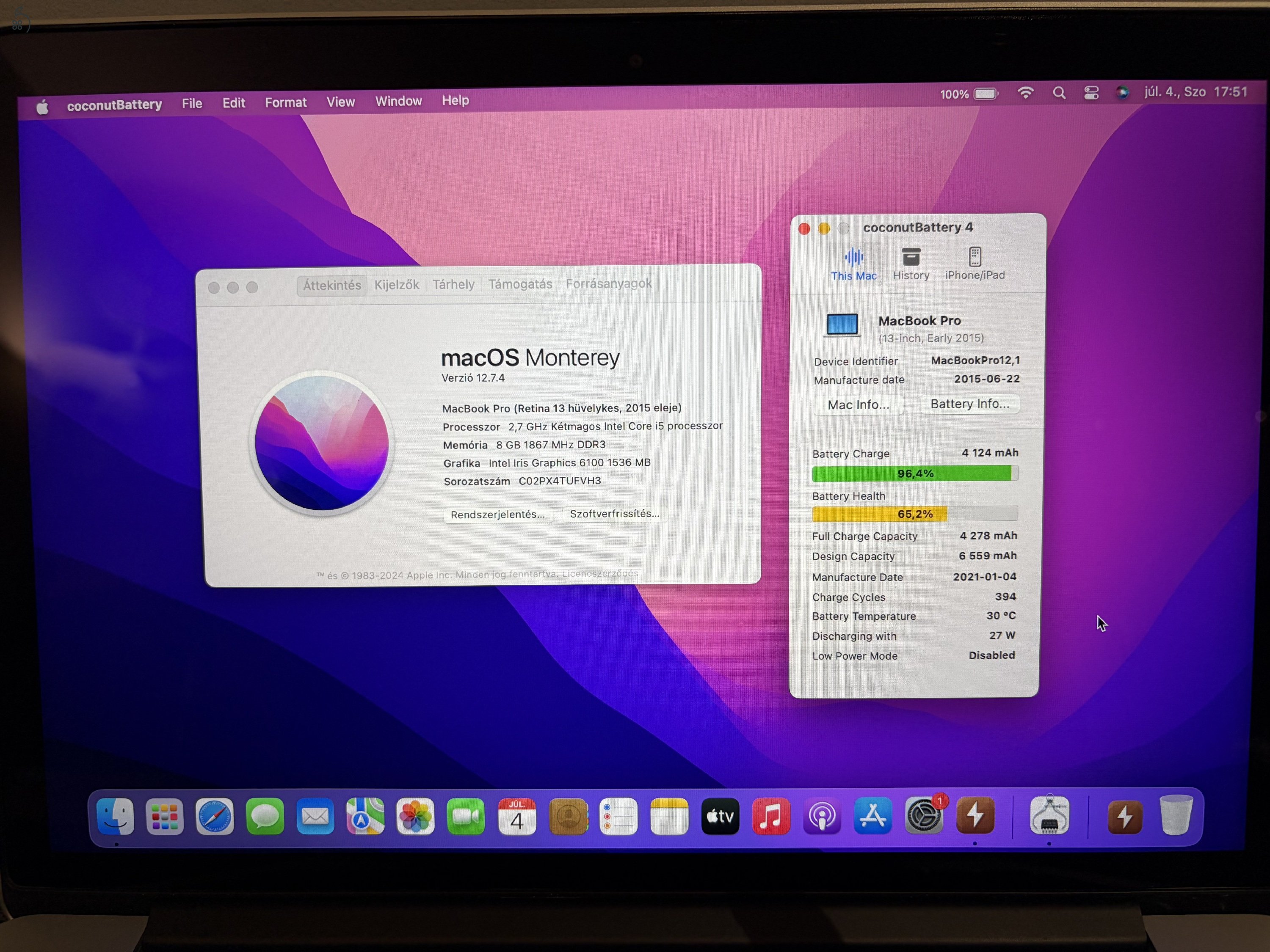Viewport: 1270px width, 952px height.
Task: Open the File menu
Action: tap(192, 104)
